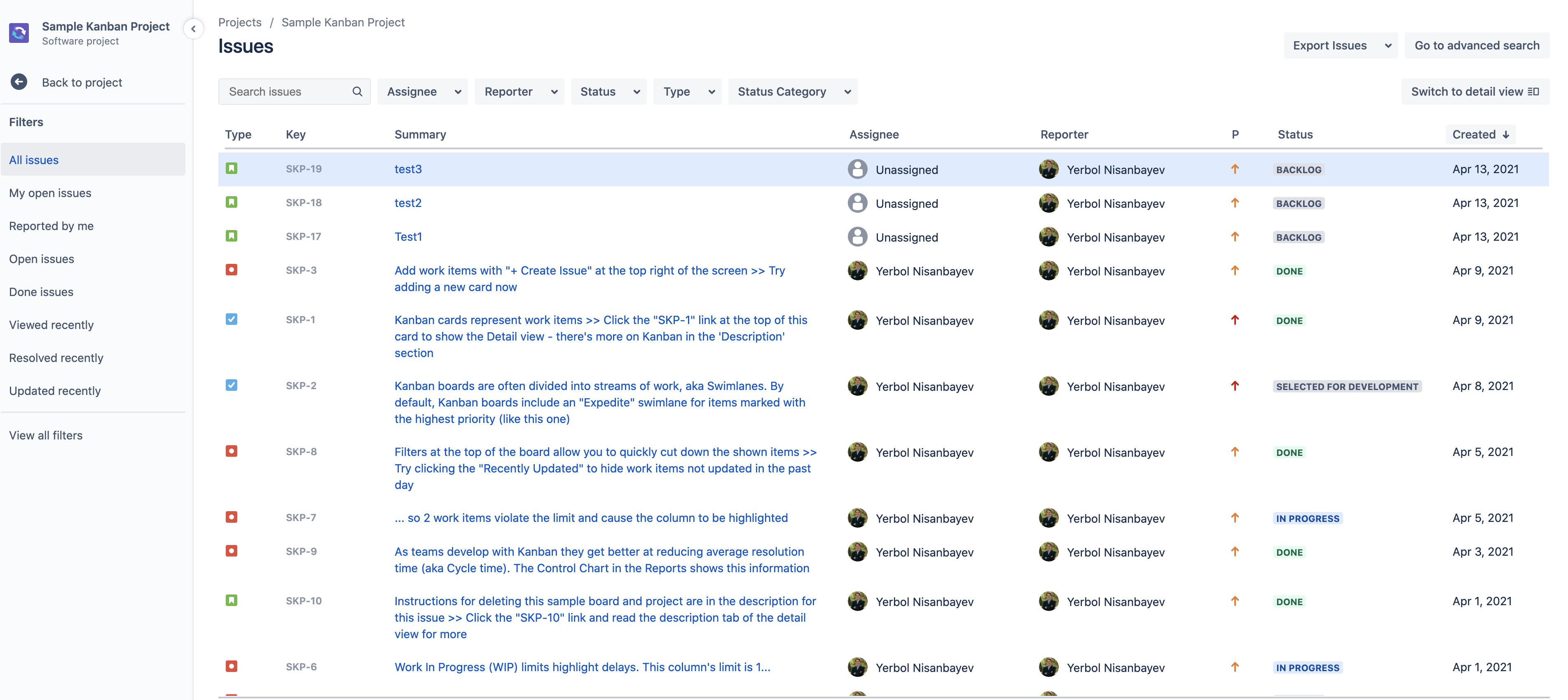
Task: Click inside the Search issues field
Action: (286, 92)
